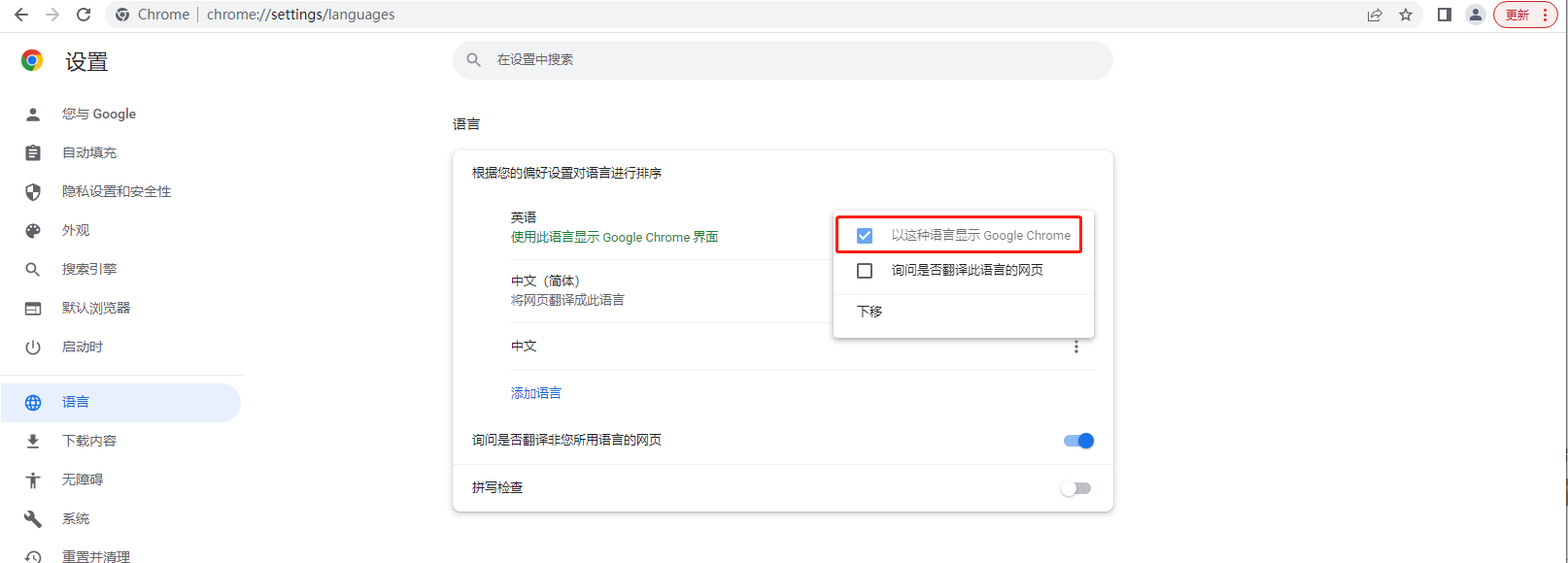This screenshot has width=1568, height=563.
Task: Click the browser back arrow icon
Action: click(x=21, y=15)
